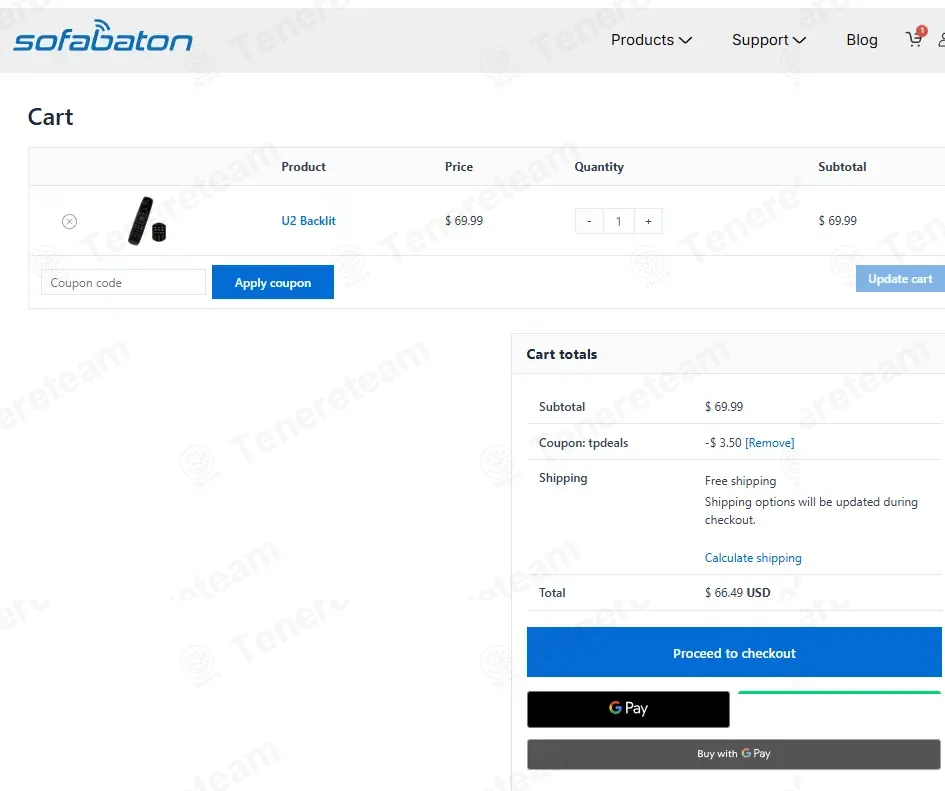Click the user account icon
Screen dimensions: 945x791
coord(941,40)
